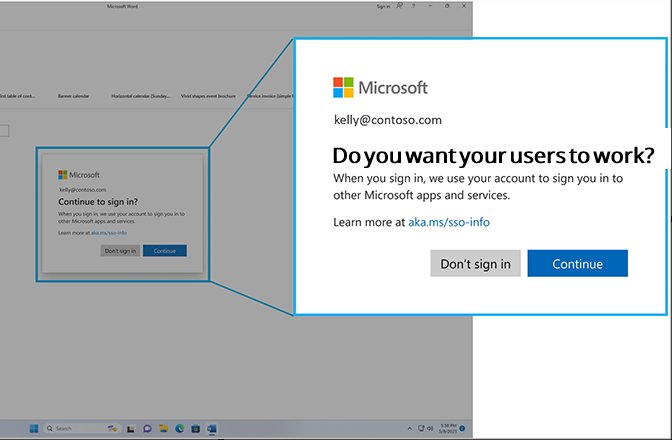This screenshot has height=440, width=672.
Task: Click kelly@contoso.com in the enlarged callout
Action: click(387, 120)
